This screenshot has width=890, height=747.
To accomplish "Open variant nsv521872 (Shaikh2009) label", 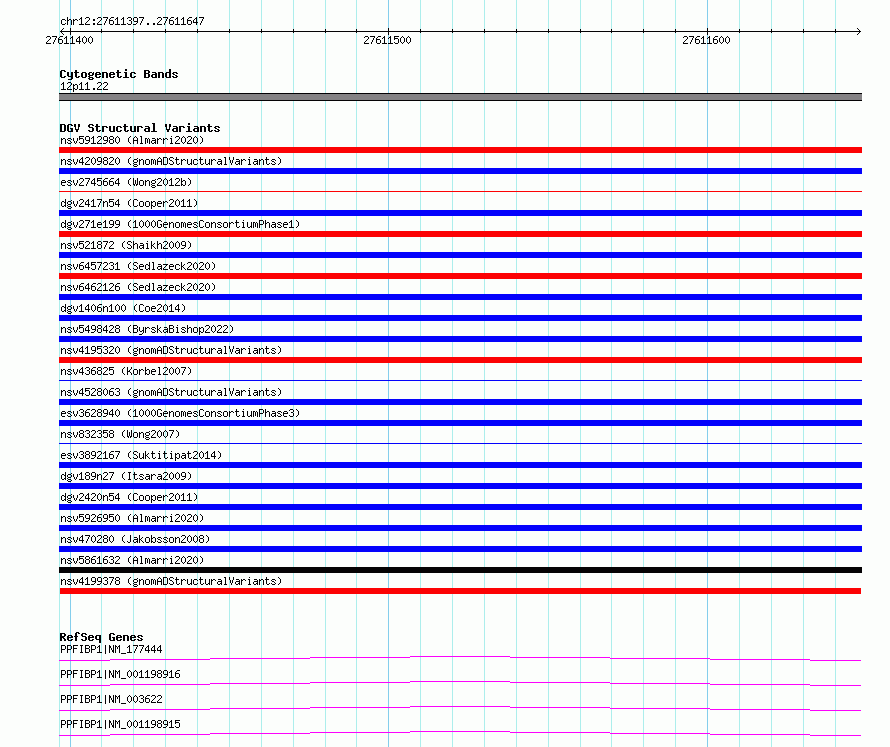I will pos(126,245).
